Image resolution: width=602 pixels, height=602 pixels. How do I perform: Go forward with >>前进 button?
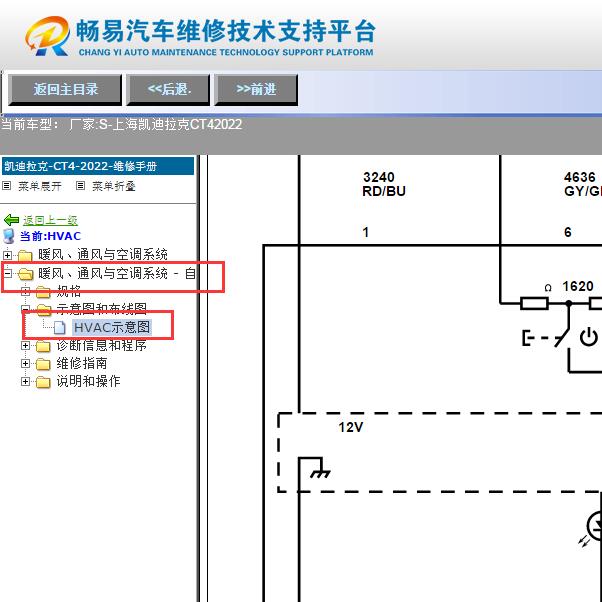[x=256, y=90]
